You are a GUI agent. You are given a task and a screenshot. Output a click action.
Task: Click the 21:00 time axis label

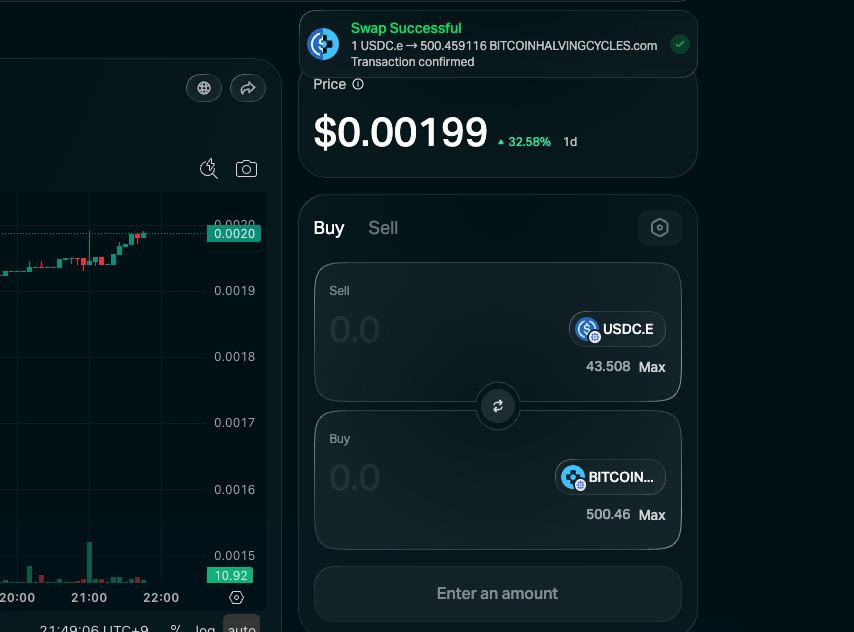89,598
